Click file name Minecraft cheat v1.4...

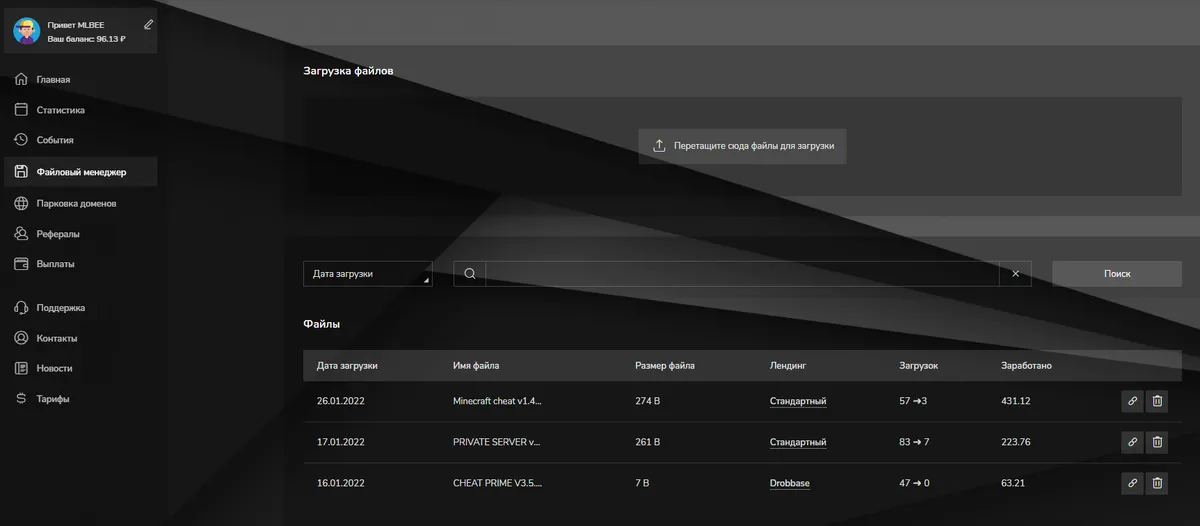tap(498, 401)
